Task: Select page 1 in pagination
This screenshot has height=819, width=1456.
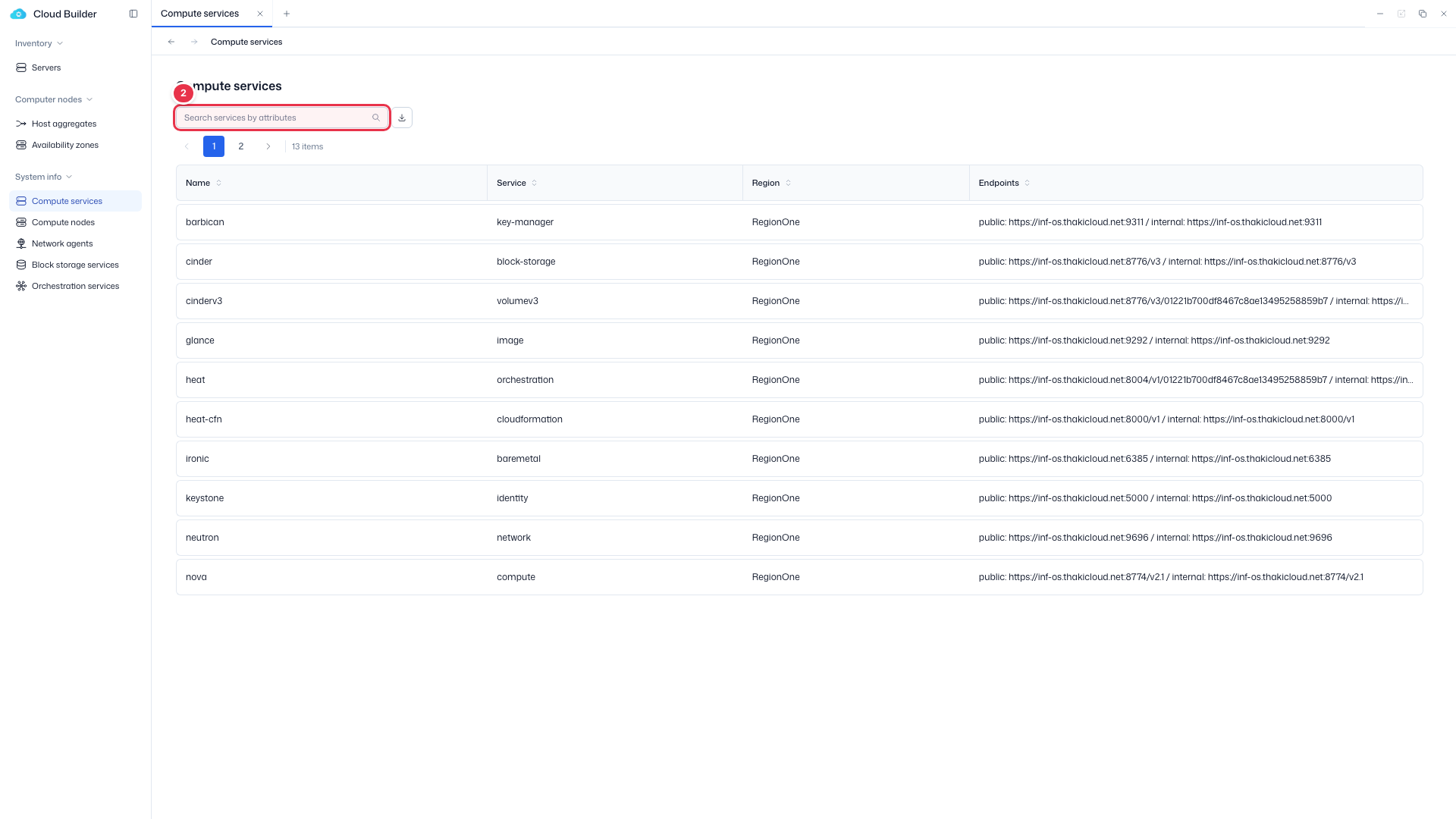Action: point(214,146)
